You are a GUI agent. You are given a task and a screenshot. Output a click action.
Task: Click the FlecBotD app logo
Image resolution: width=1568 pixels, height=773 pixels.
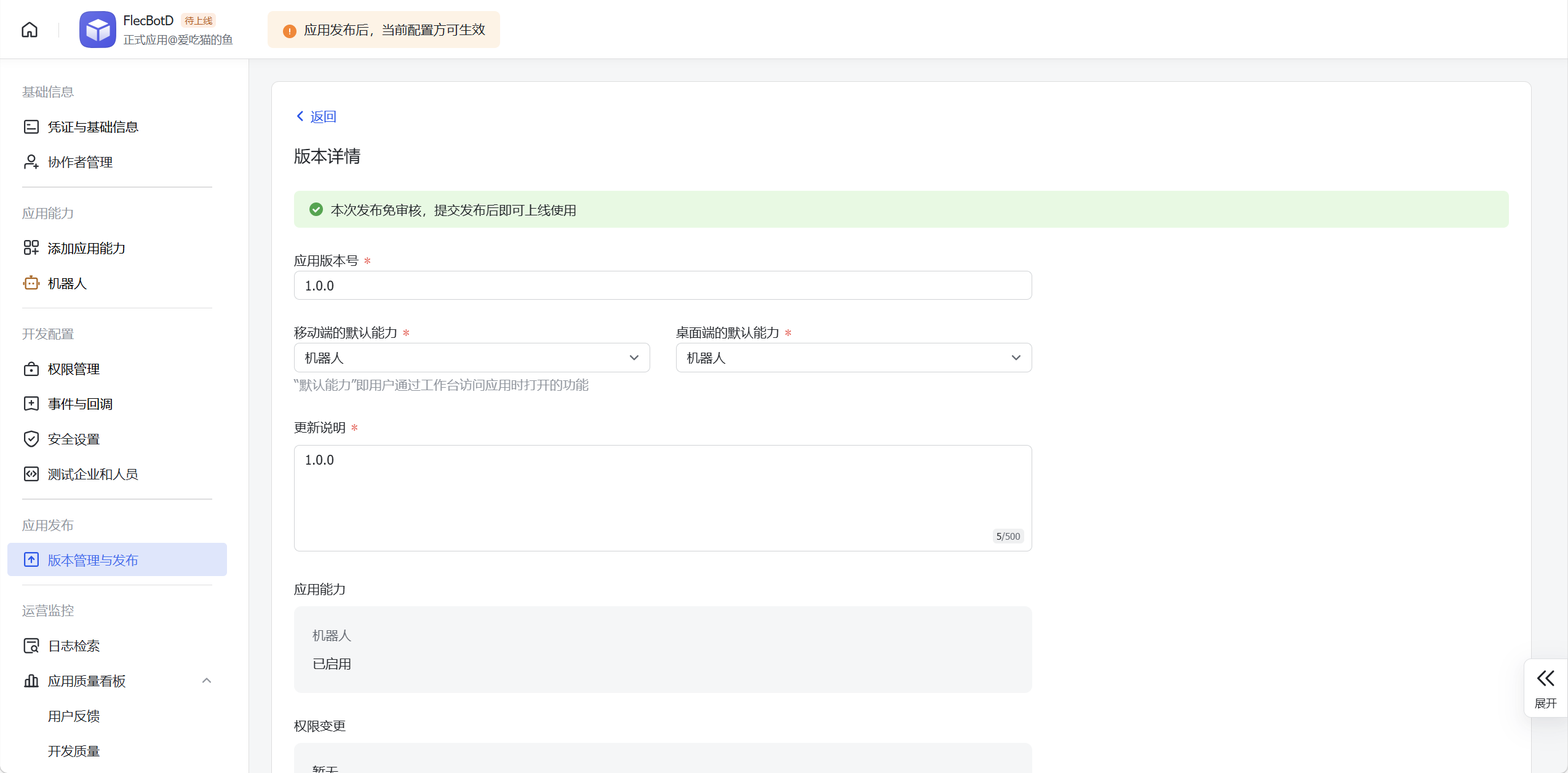click(98, 30)
